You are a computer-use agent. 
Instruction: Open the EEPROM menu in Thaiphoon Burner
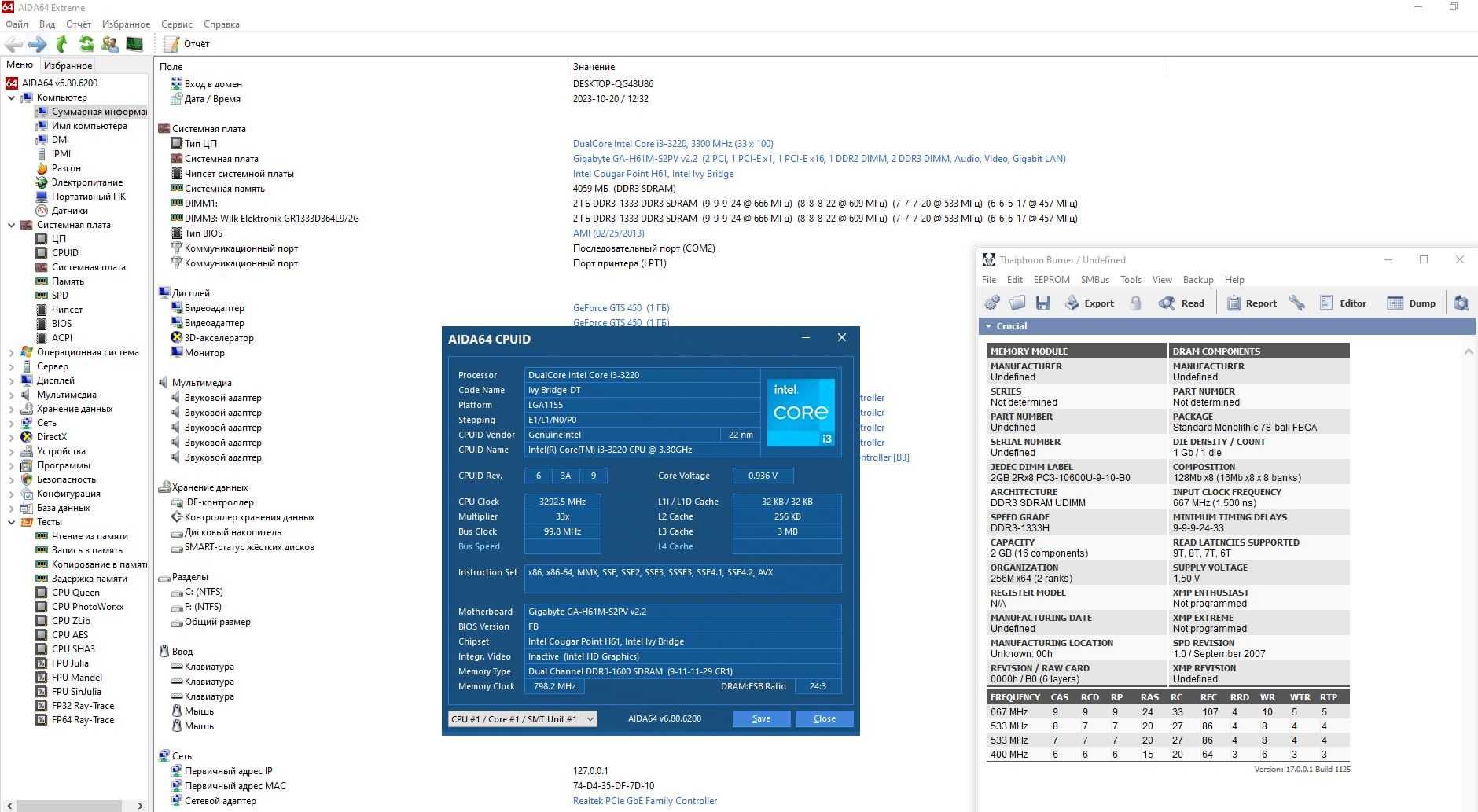[x=1051, y=280]
